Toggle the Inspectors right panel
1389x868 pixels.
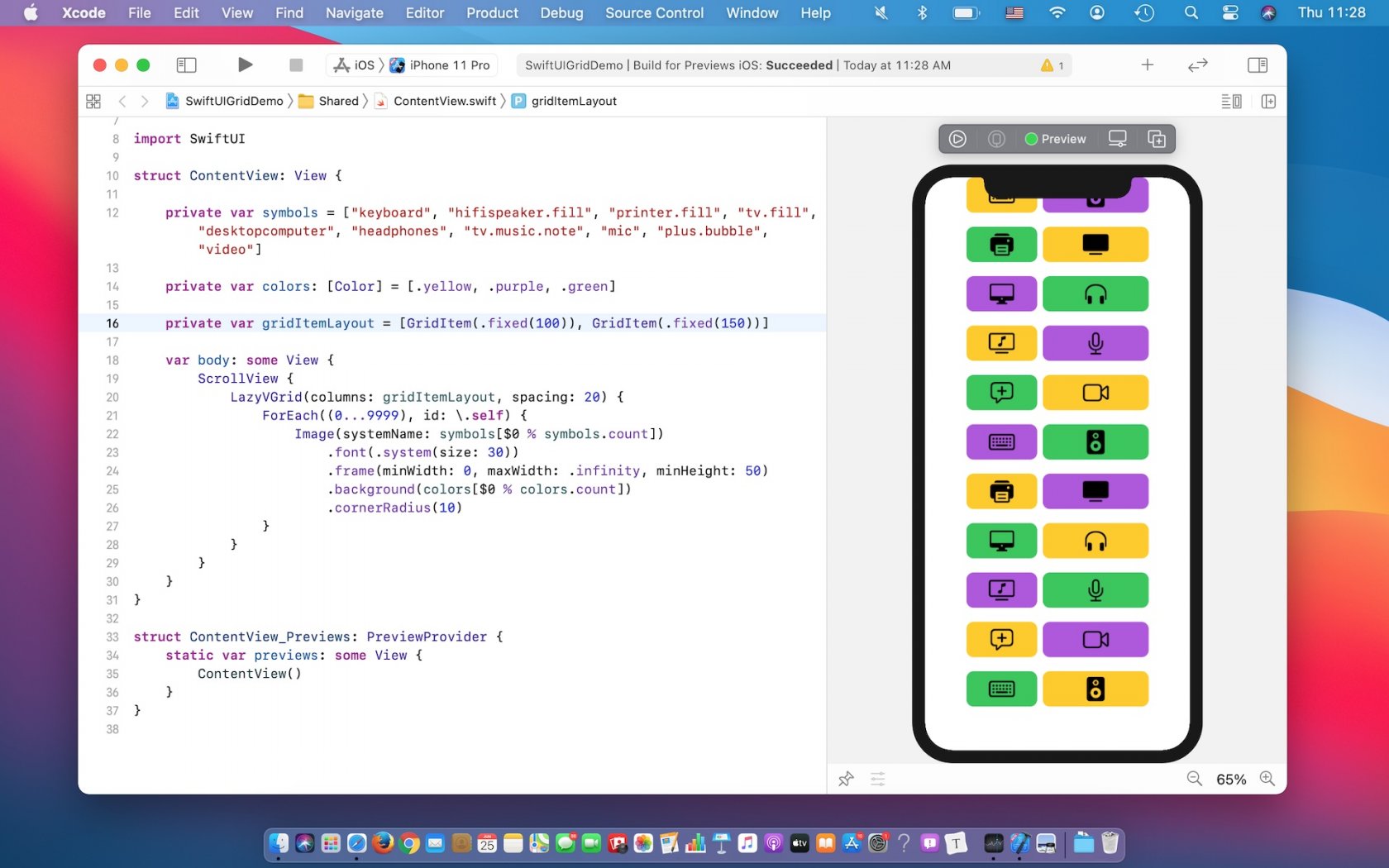click(1257, 65)
